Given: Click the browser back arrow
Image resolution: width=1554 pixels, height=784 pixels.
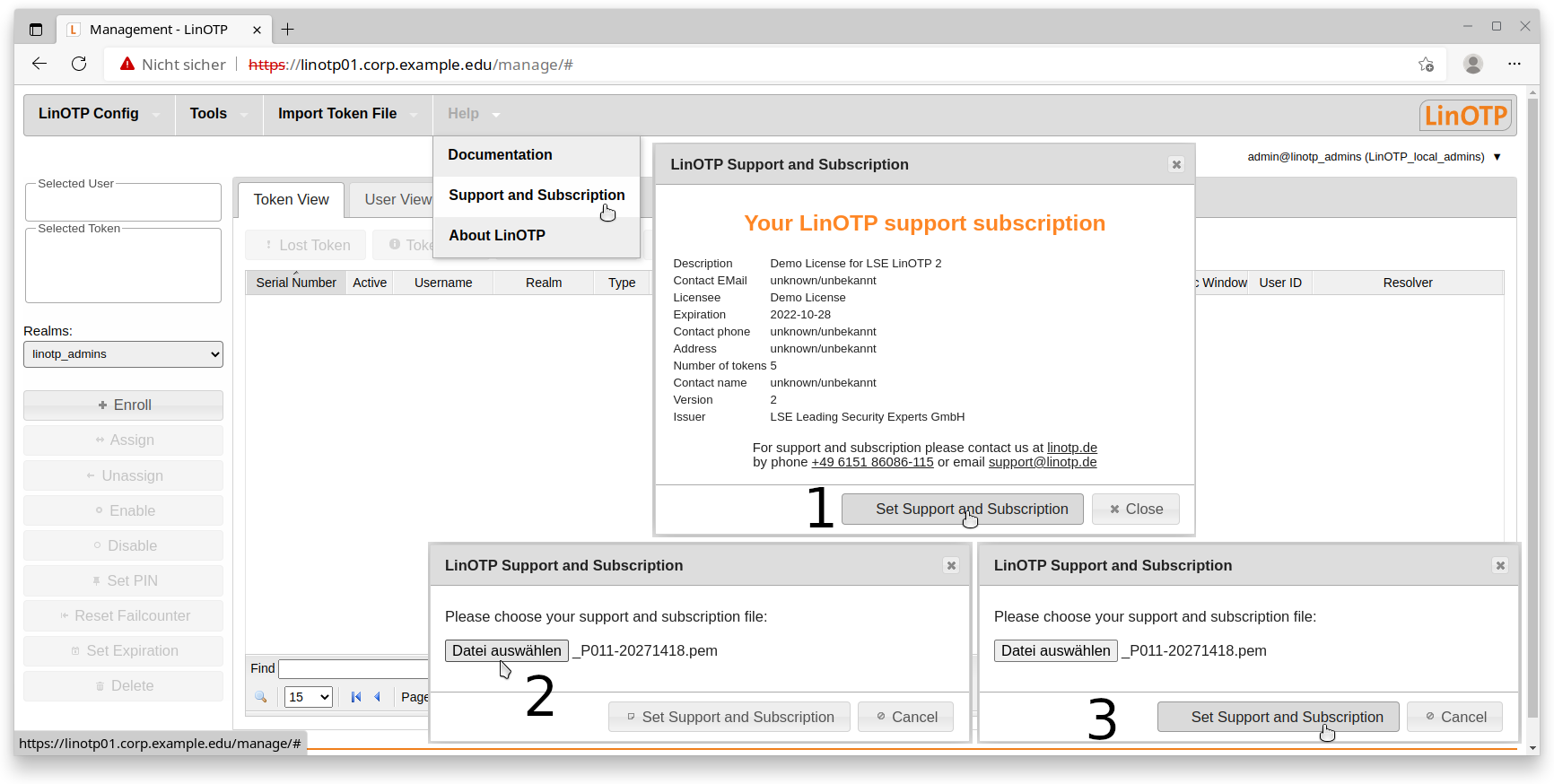Looking at the screenshot, I should pyautogui.click(x=39, y=64).
